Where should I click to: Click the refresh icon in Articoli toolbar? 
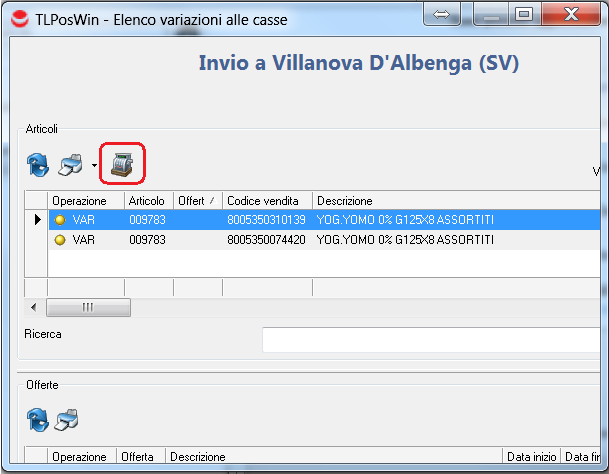click(x=38, y=165)
